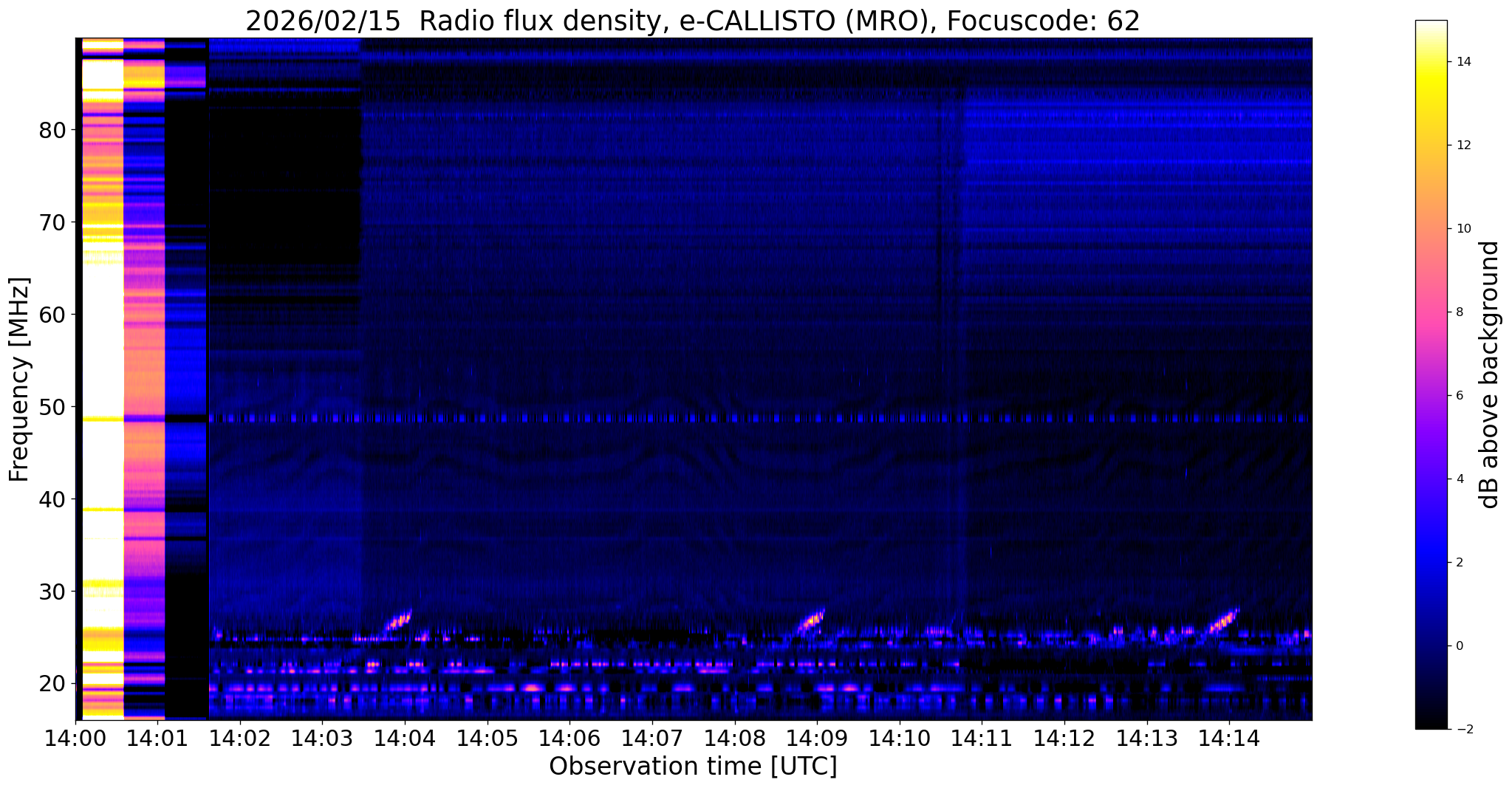The height and width of the screenshot is (788, 1512).
Task: Click the dB colorbar gradient
Action: 1431,374
